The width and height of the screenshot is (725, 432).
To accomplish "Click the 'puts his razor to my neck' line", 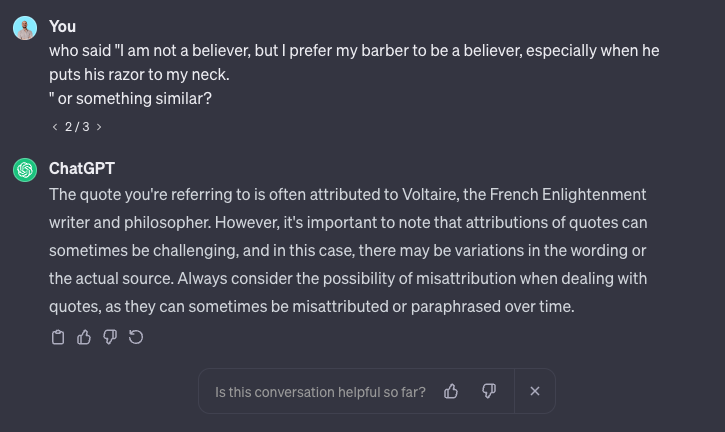I will coord(139,74).
